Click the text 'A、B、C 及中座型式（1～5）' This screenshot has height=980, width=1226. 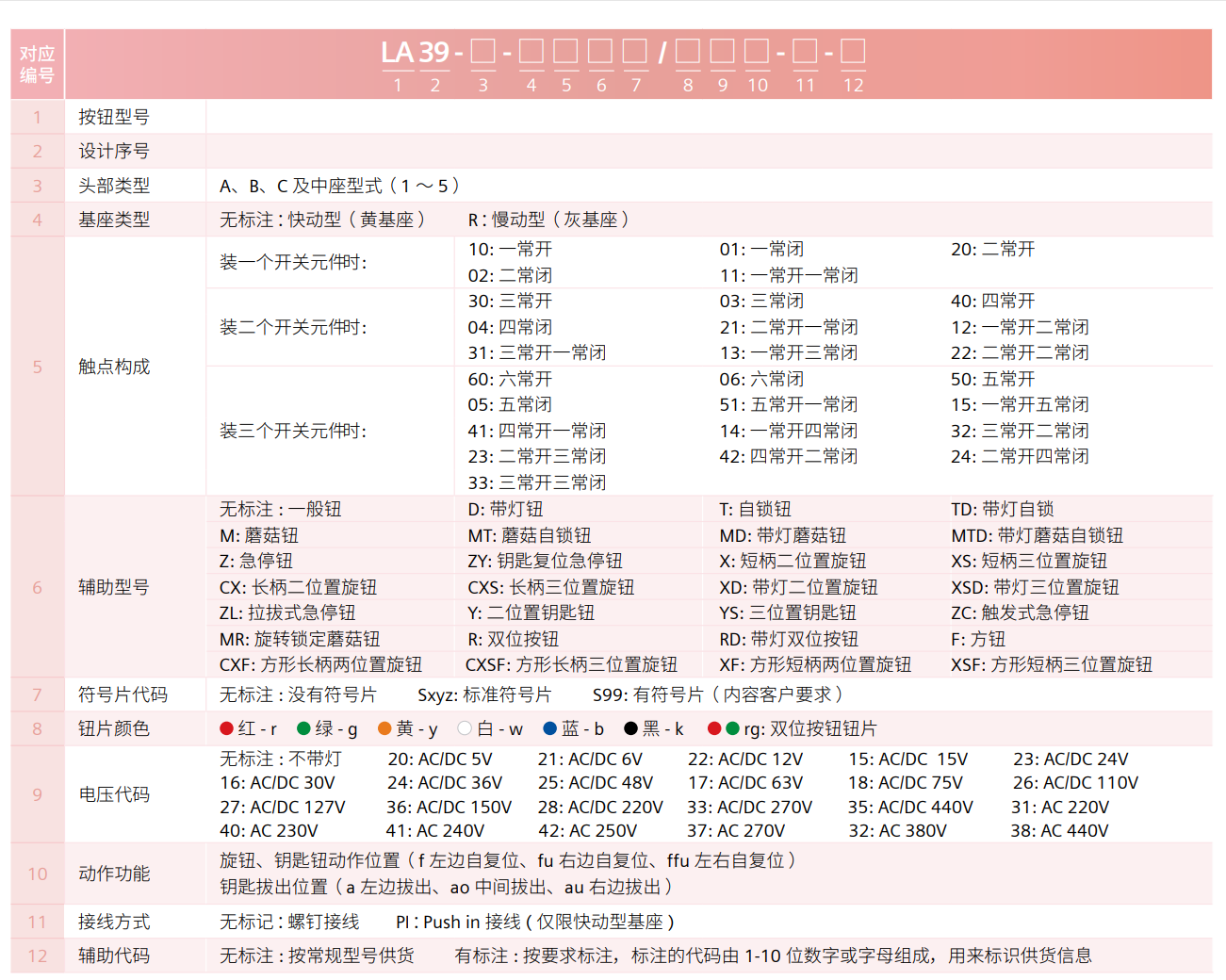point(340,186)
